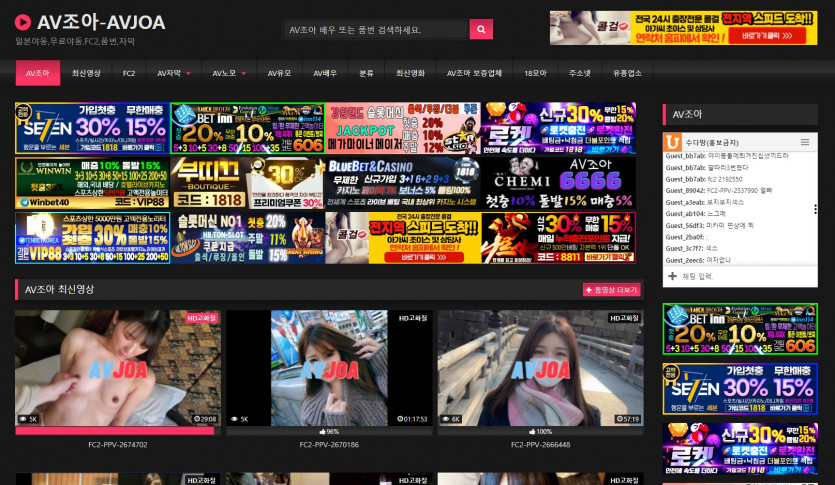Open the chat hamburger menu icon
Image resolution: width=835 pixels, height=485 pixels.
(x=805, y=142)
